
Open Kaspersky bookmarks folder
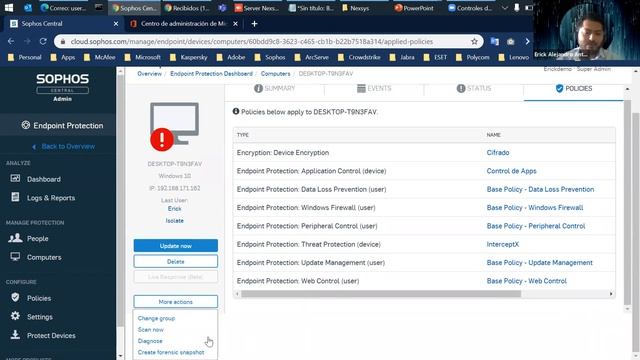point(189,57)
